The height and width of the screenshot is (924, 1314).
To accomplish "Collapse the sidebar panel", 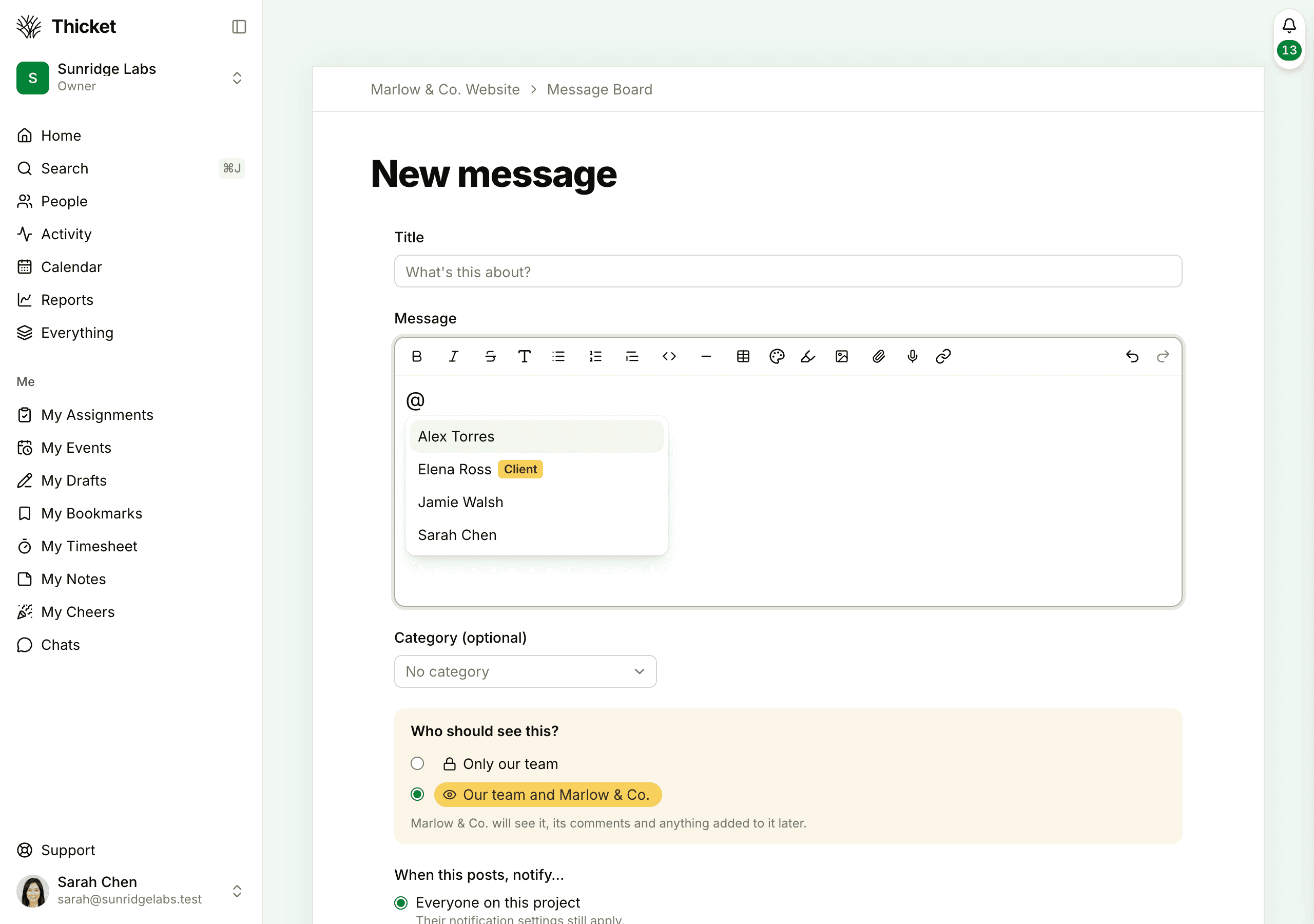I will coord(239,27).
